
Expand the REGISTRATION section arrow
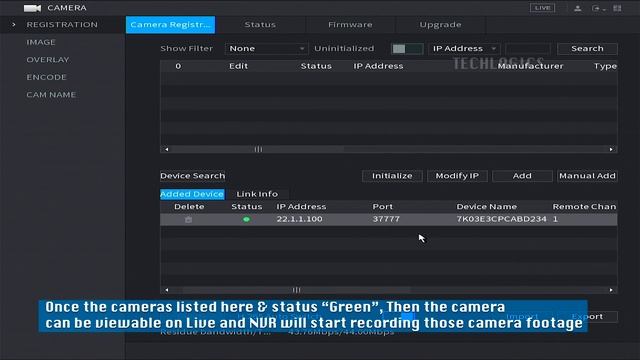pyautogui.click(x=13, y=25)
